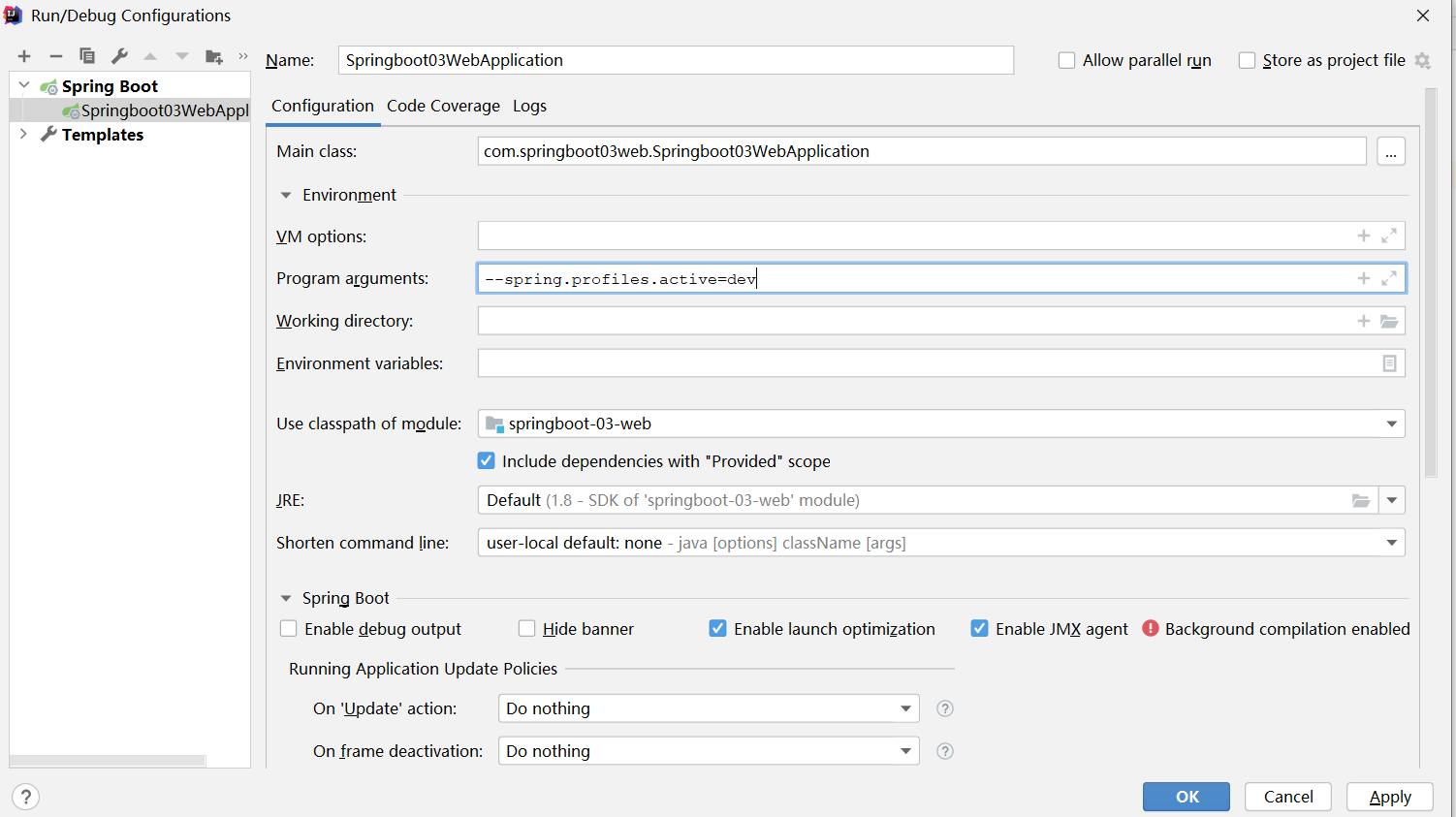Image resolution: width=1456 pixels, height=817 pixels.
Task: Browse for Working directory folder
Action: point(1389,321)
